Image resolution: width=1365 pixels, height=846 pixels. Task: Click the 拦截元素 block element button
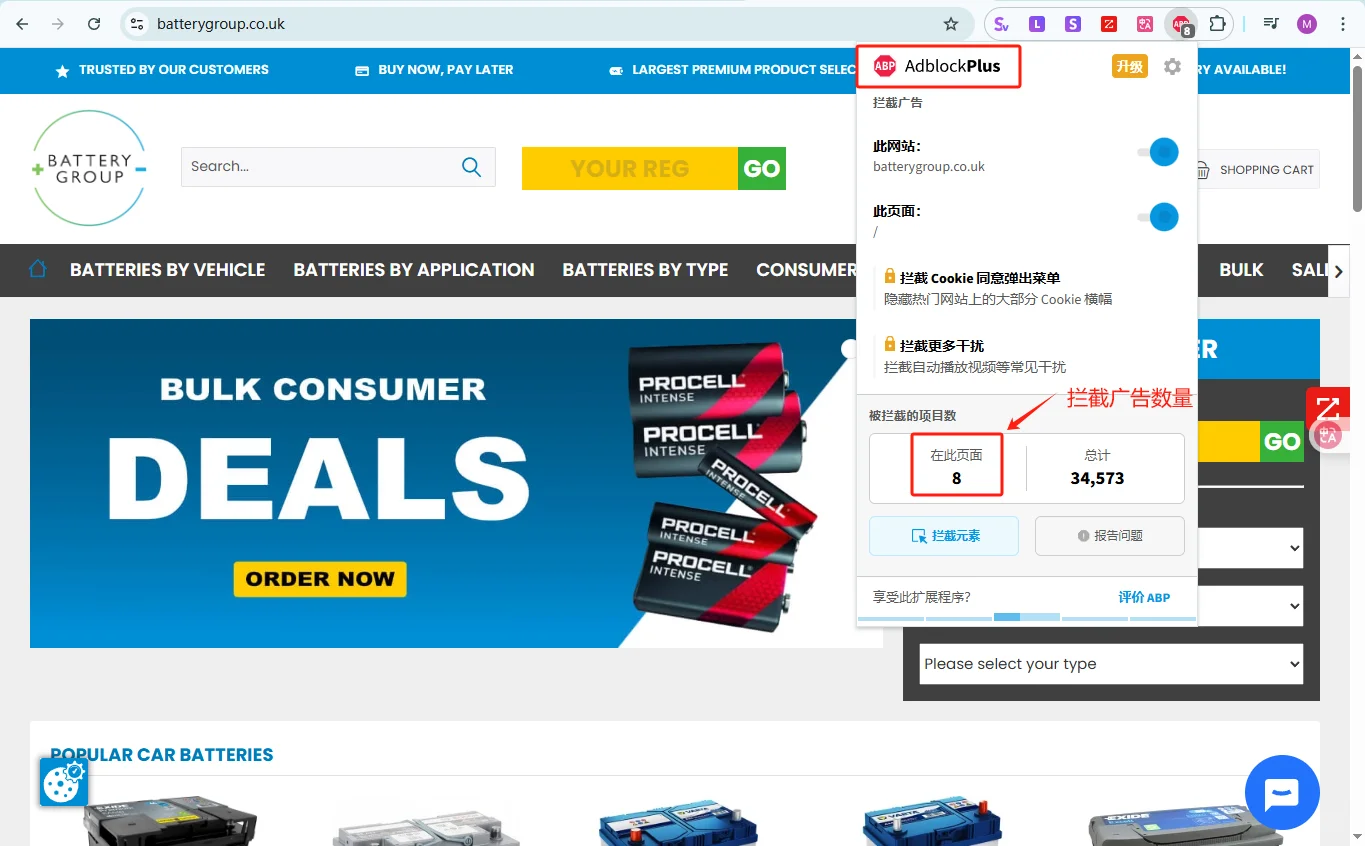click(x=944, y=536)
